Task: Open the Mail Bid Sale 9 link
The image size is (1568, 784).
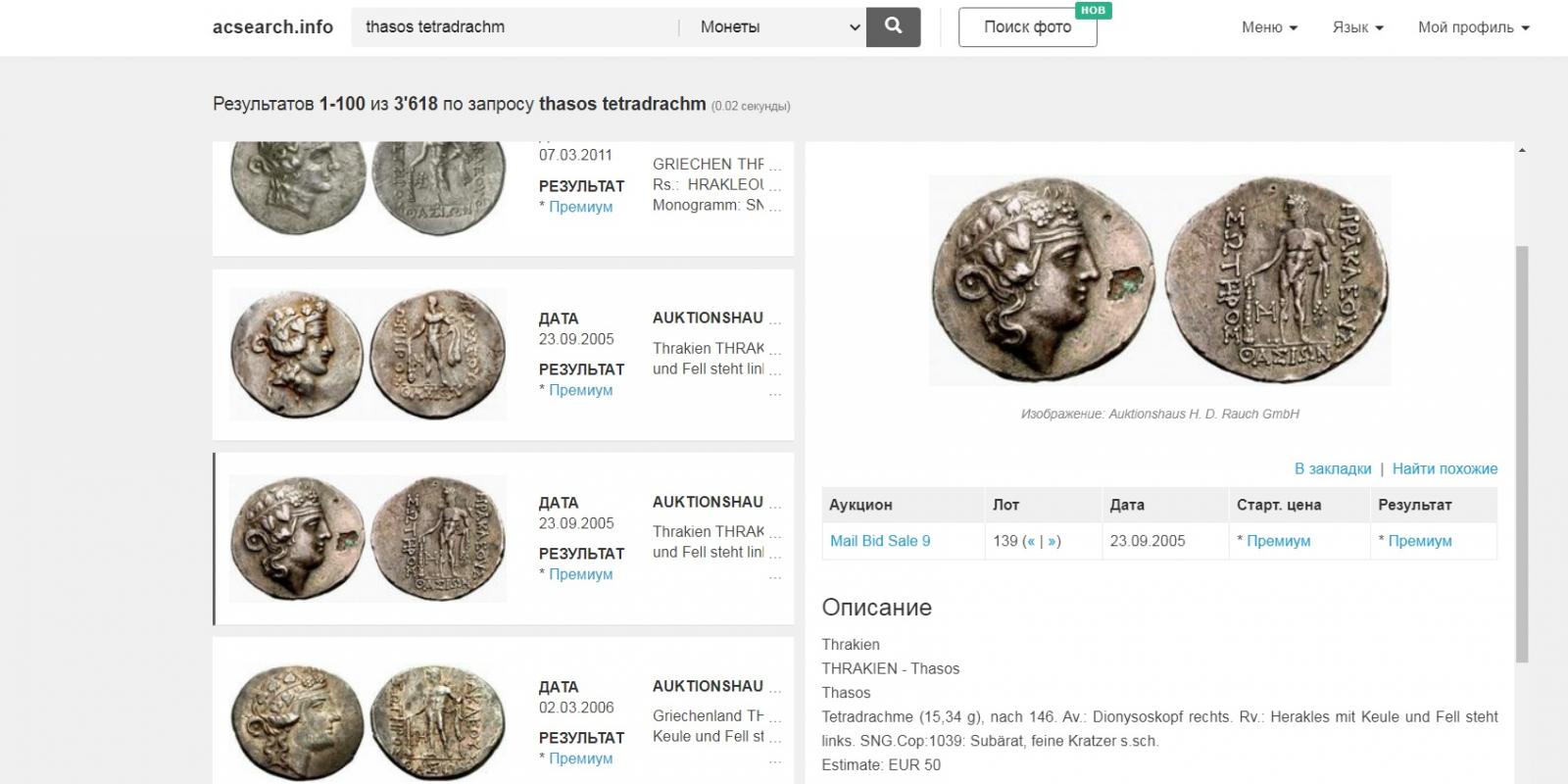Action: click(x=880, y=541)
